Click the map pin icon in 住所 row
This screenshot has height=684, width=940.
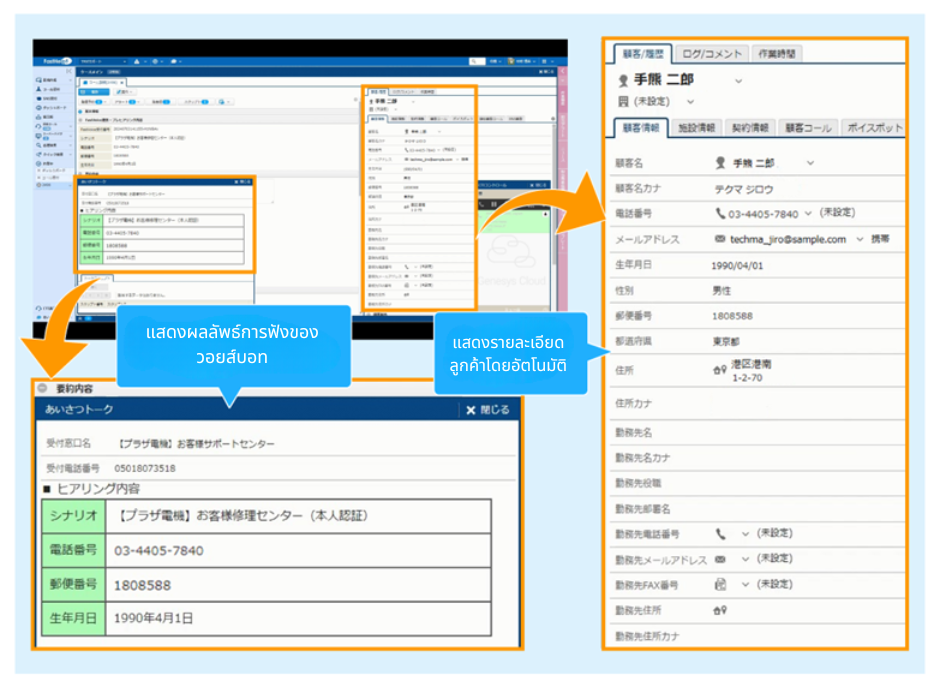point(719,370)
